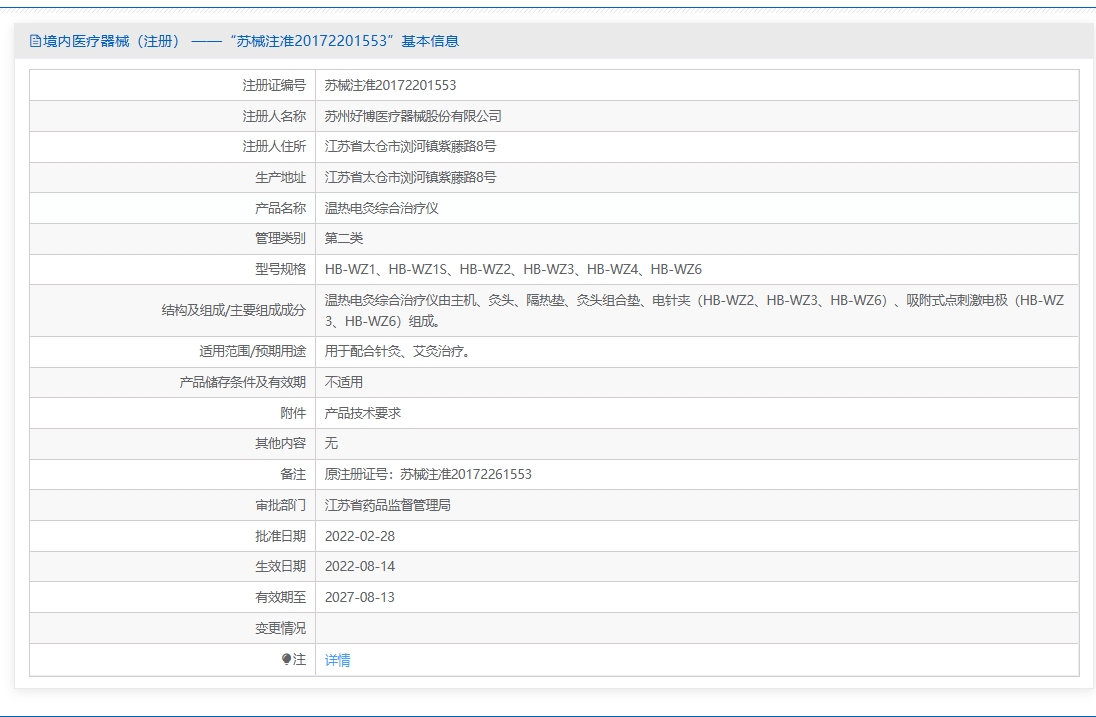Click the approval date 2022-02-28

[x=360, y=536]
